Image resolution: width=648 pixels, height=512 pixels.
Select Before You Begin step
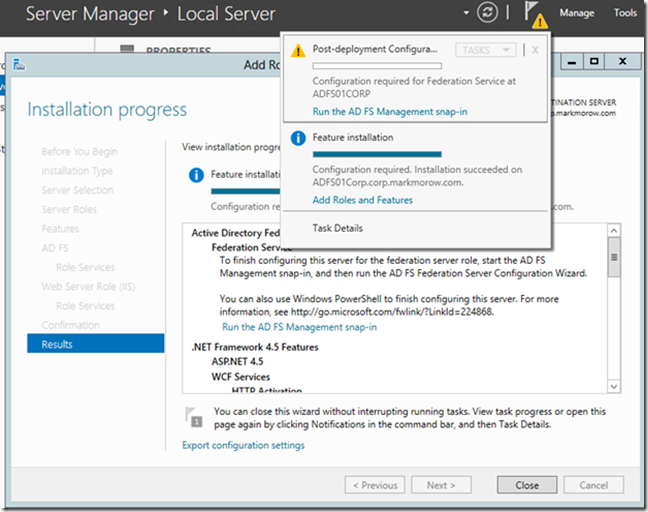79,152
